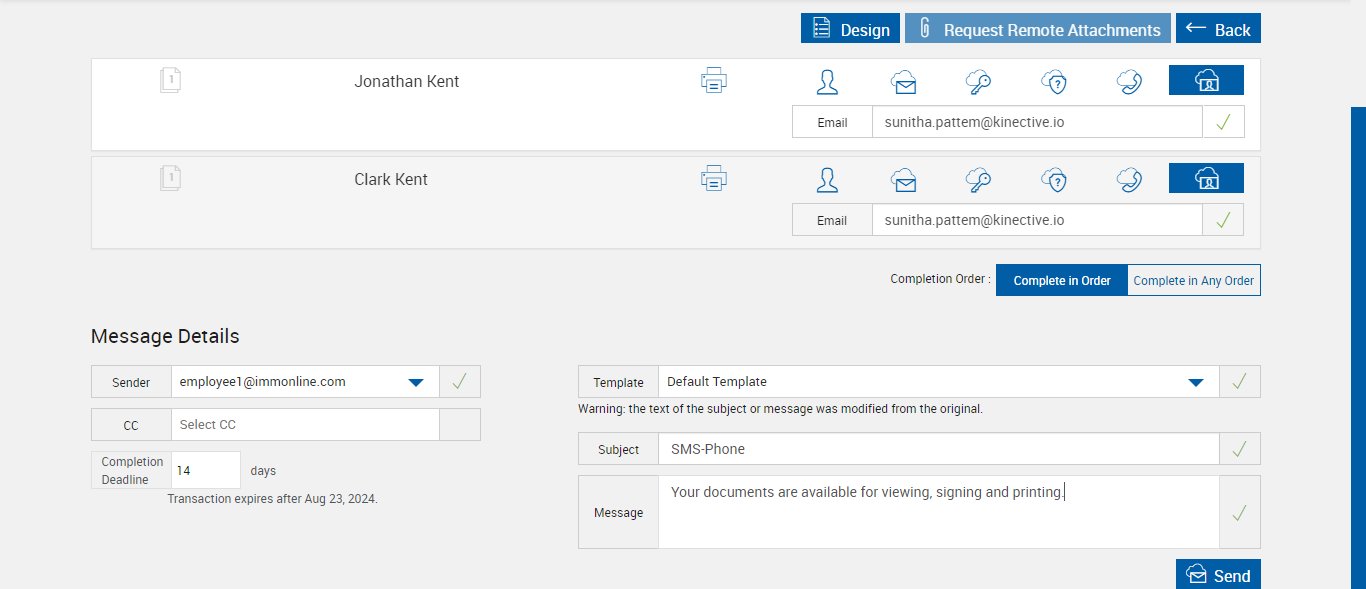Open the Sender email dropdown
This screenshot has width=1366, height=589.
416,382
